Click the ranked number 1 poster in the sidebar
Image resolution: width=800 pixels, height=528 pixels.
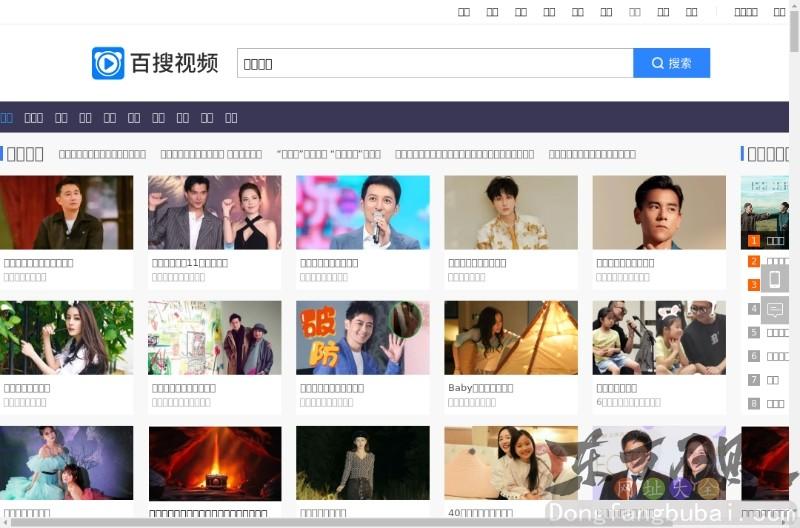(x=764, y=212)
